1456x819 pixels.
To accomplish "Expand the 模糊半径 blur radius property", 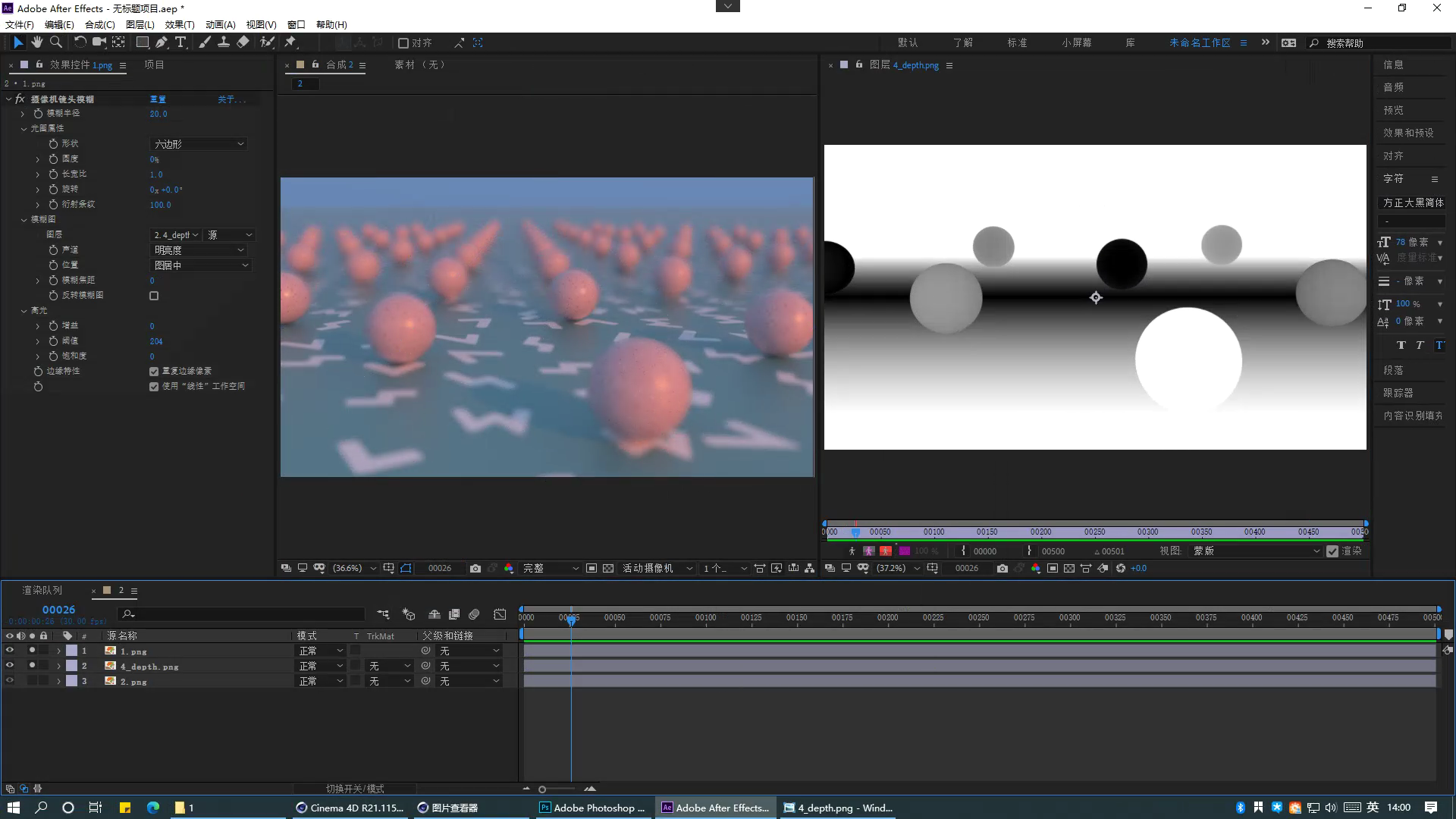I will pos(23,114).
